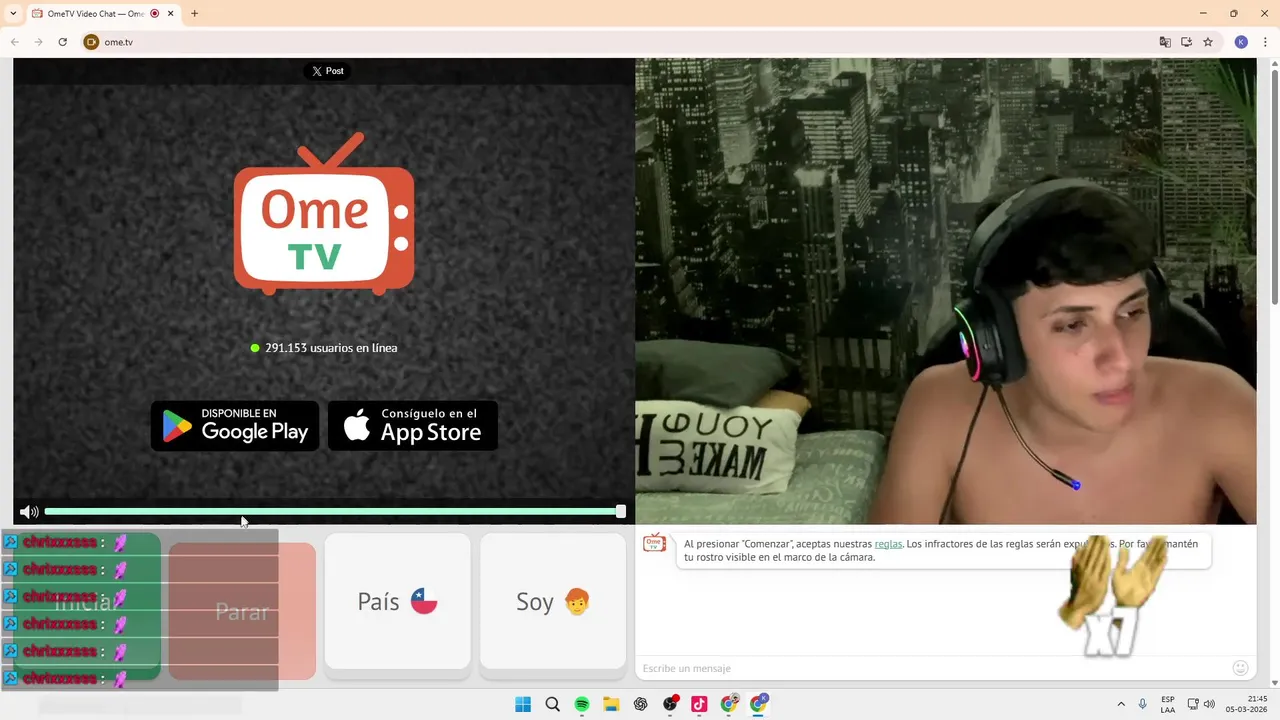The width and height of the screenshot is (1280, 720).
Task: Click the OmeTV avatar beside rules message
Action: click(654, 543)
